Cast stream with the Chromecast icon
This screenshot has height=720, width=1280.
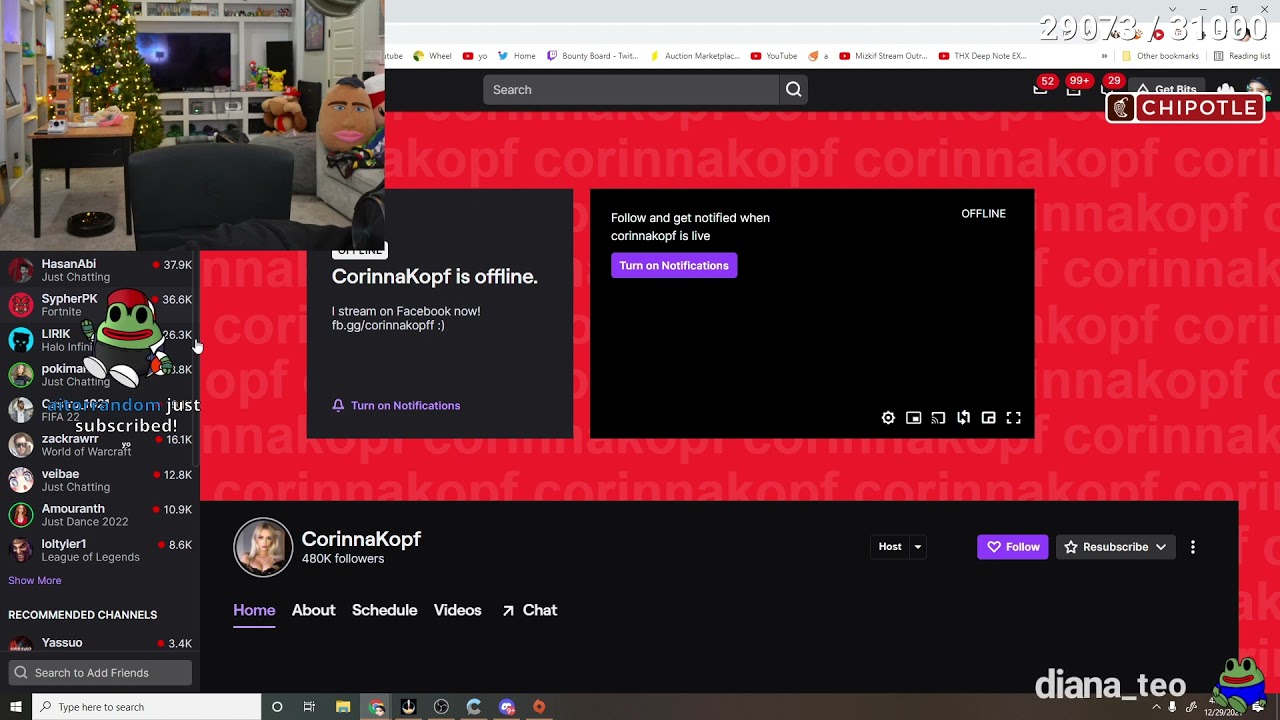938,418
